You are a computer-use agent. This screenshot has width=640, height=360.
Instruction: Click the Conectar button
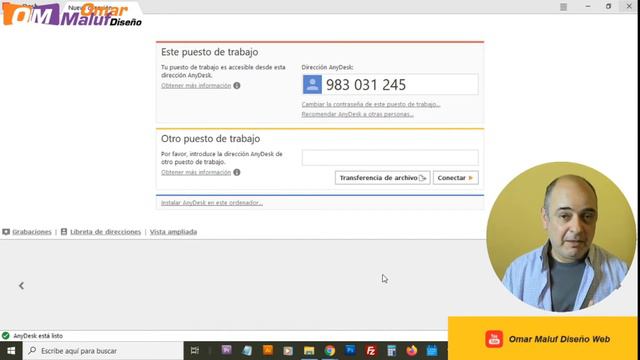456,178
